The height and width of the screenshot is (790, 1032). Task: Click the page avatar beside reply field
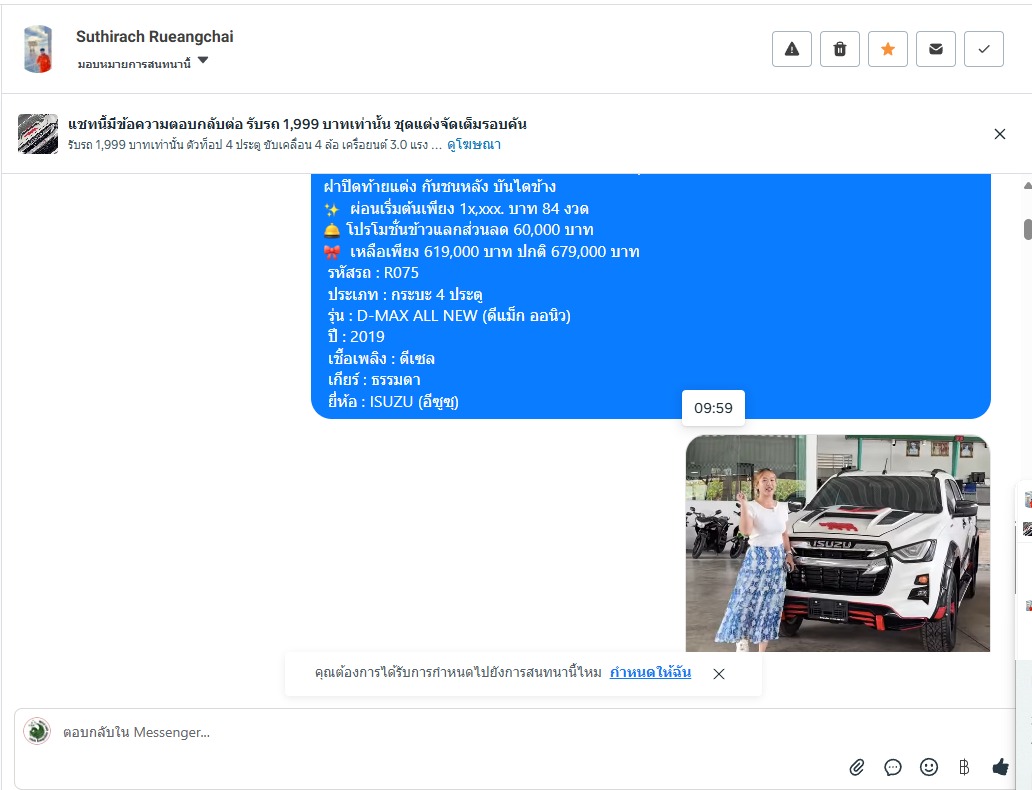(37, 731)
